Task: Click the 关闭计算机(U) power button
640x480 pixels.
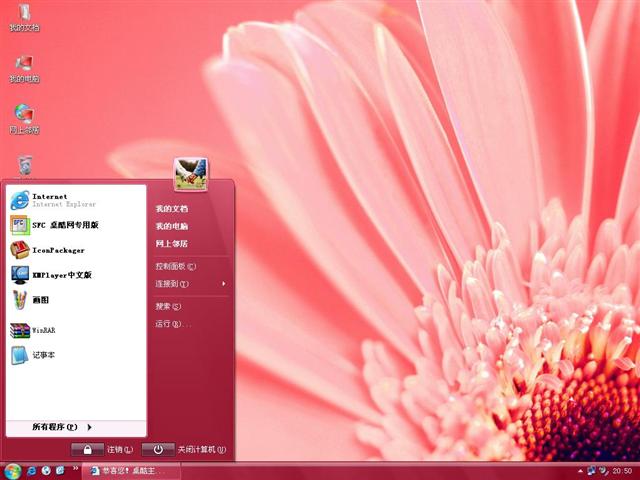Action: point(158,449)
